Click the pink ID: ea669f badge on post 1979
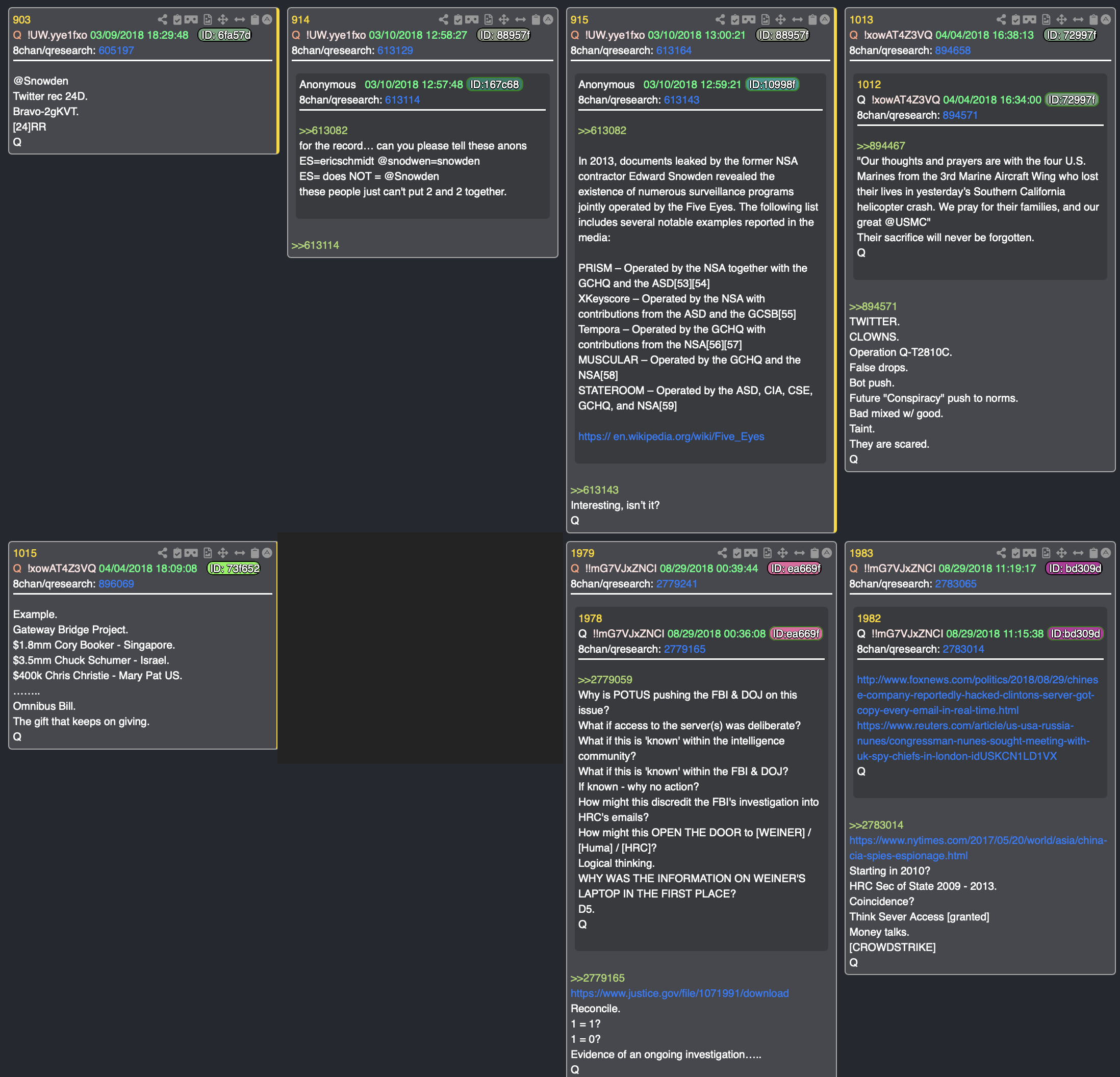Image resolution: width=1120 pixels, height=1077 pixels. tap(795, 569)
